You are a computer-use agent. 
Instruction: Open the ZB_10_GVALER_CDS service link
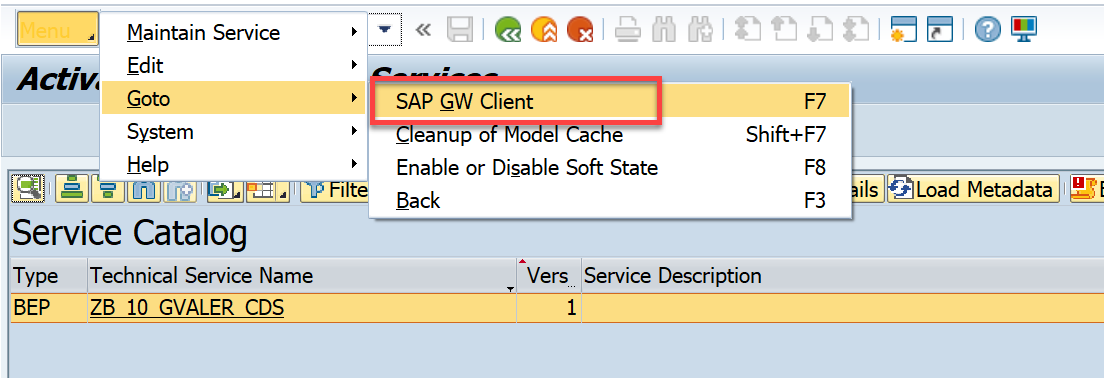tap(187, 308)
